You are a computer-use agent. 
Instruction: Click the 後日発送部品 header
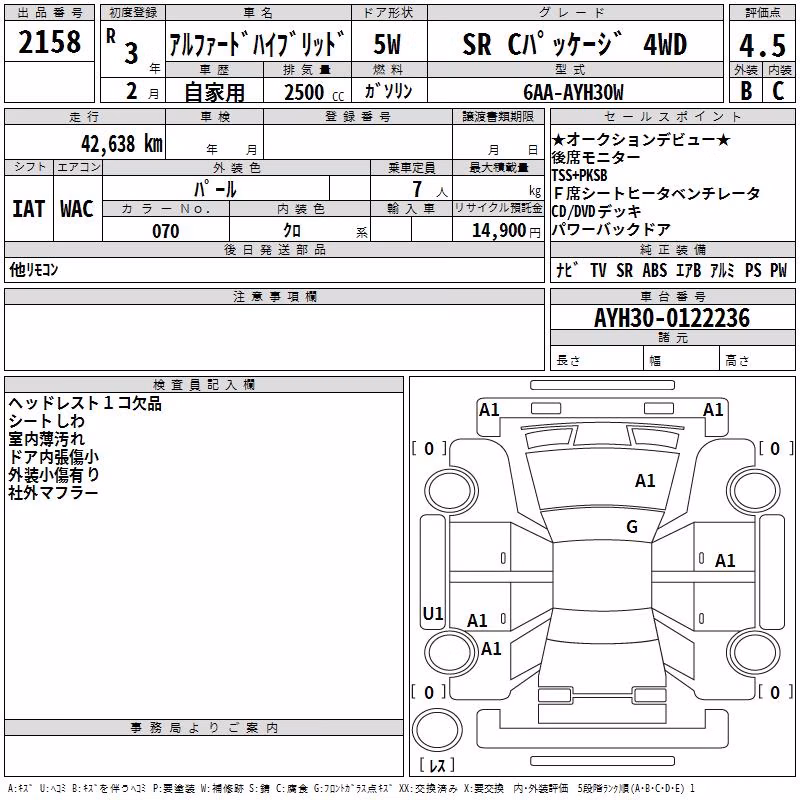pos(274,249)
